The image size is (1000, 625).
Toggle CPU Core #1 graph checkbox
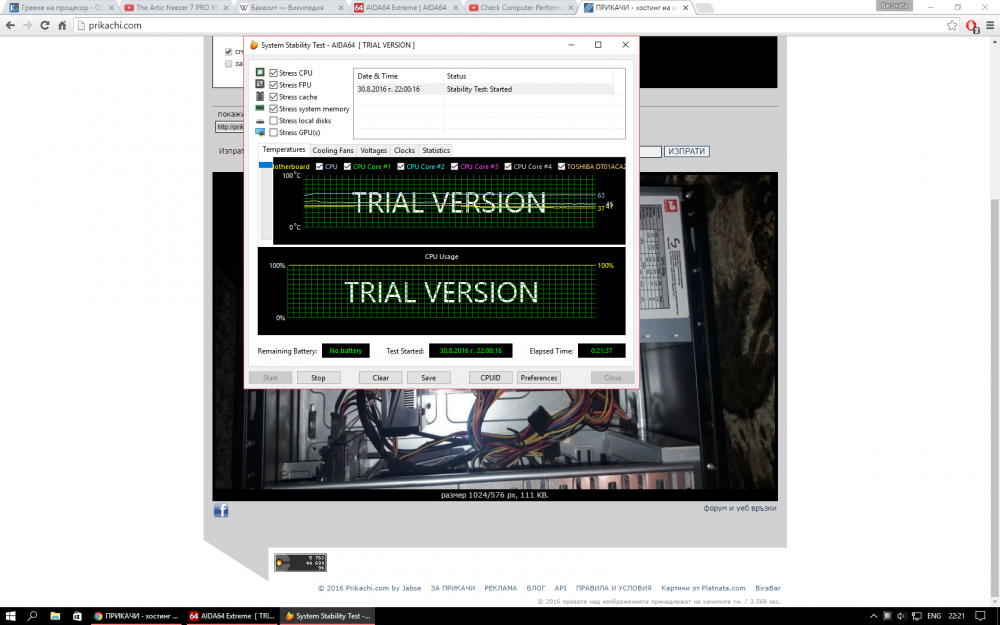348,166
